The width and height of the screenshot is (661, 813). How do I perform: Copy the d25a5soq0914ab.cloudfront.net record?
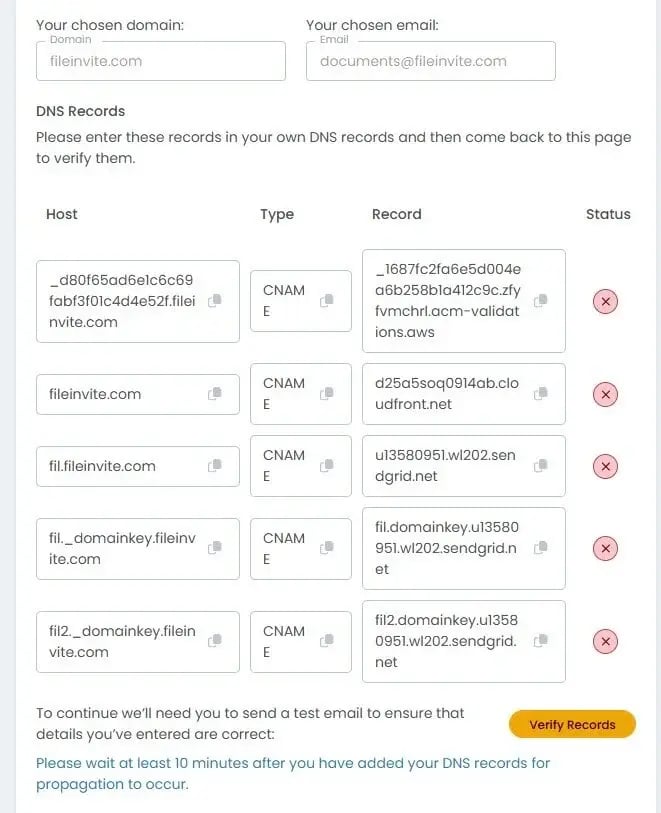pyautogui.click(x=541, y=394)
